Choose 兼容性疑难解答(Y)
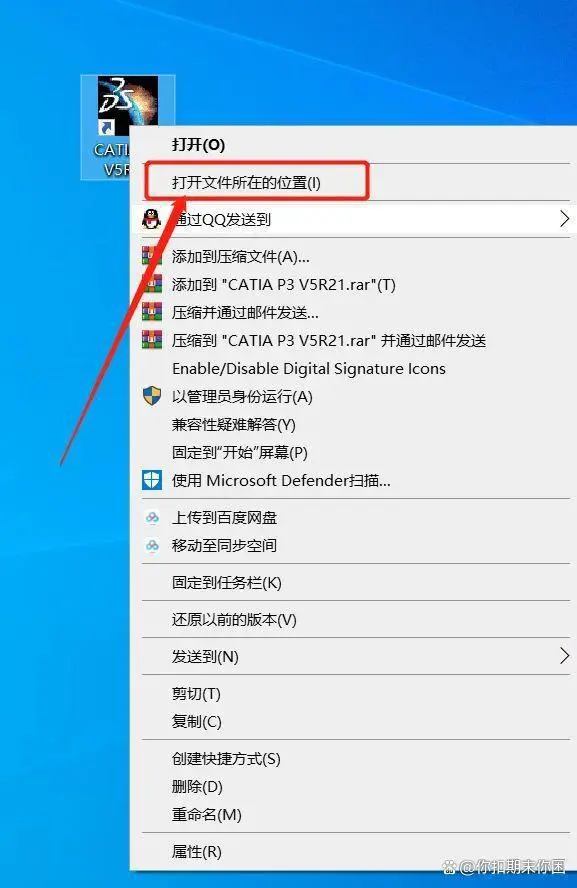Image resolution: width=577 pixels, height=888 pixels. (x=233, y=424)
